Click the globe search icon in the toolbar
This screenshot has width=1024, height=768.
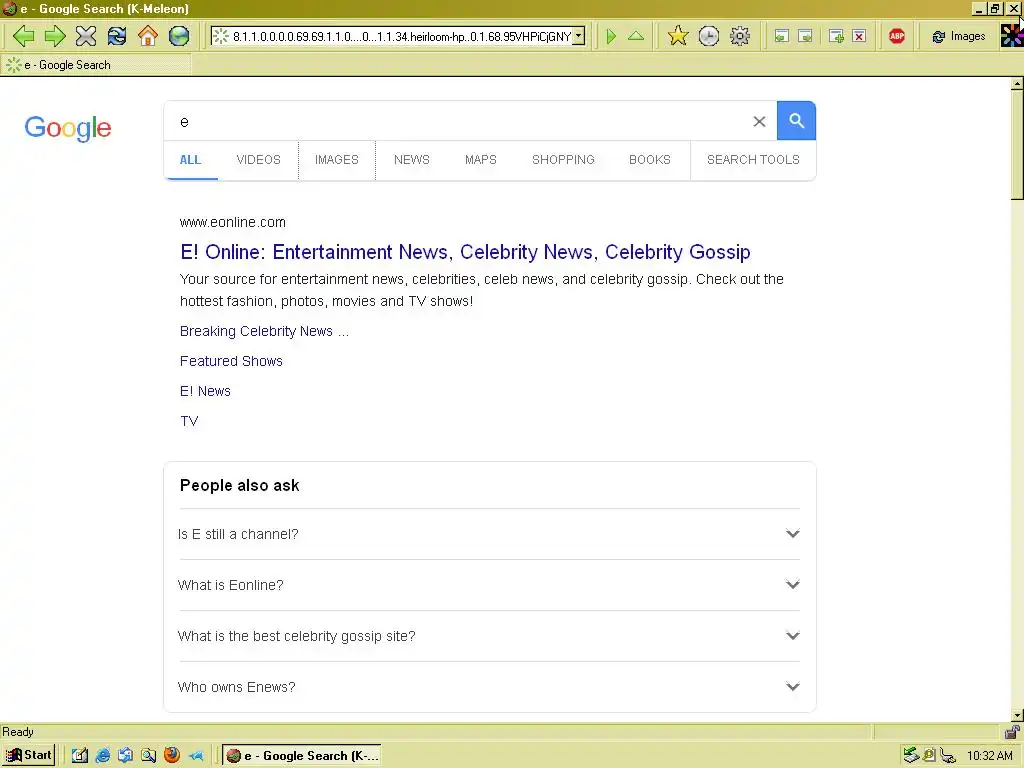click(x=179, y=36)
